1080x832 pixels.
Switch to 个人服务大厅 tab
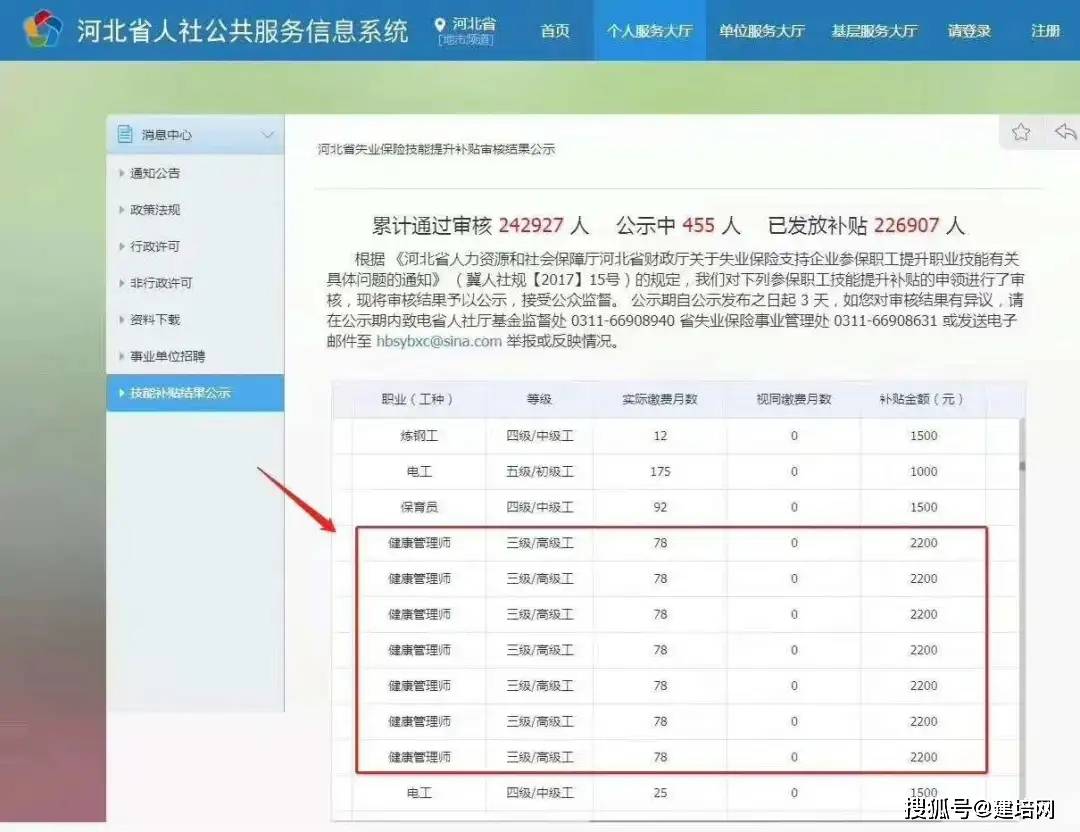tap(649, 31)
